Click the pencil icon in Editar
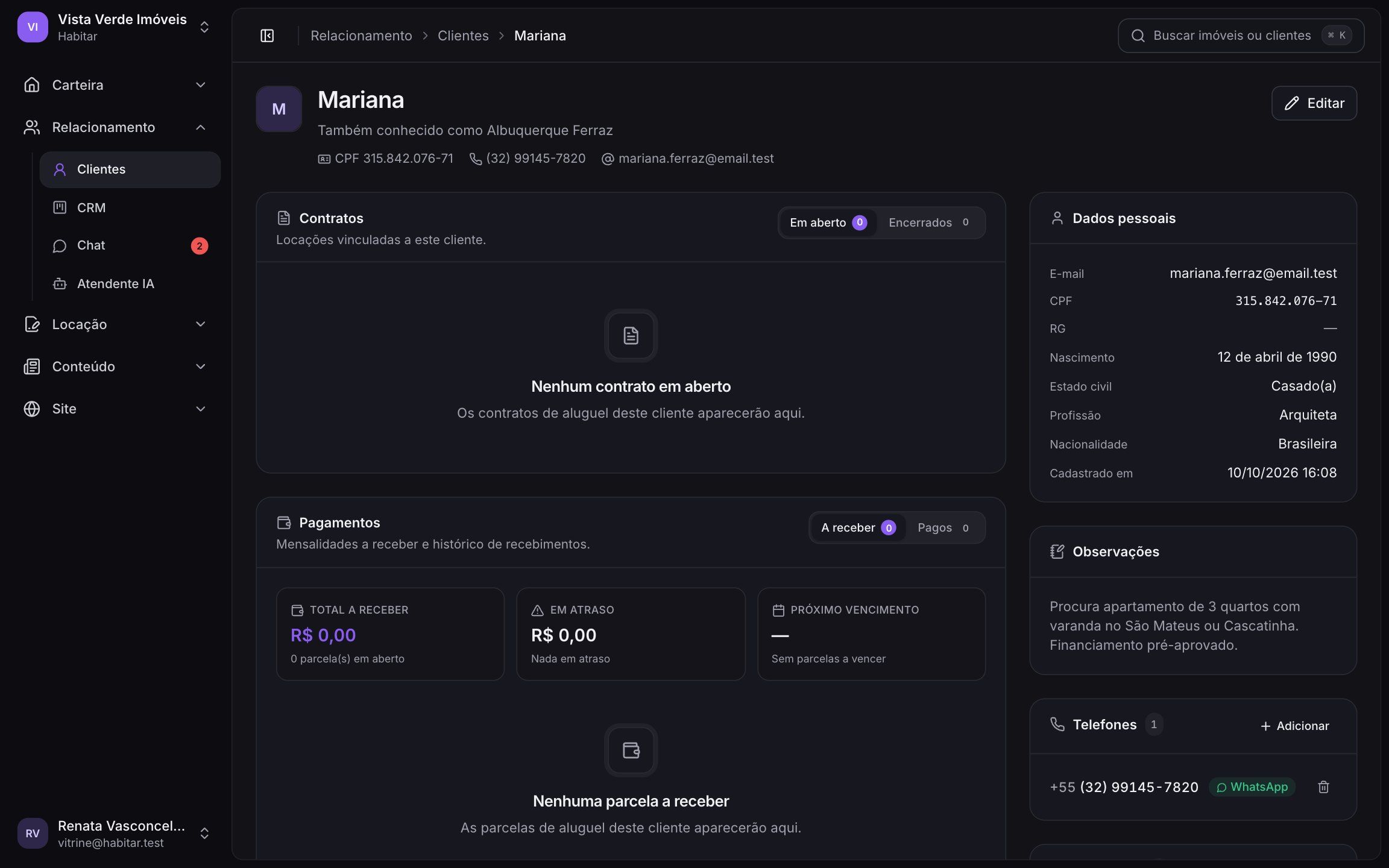The height and width of the screenshot is (868, 1389). tap(1291, 103)
